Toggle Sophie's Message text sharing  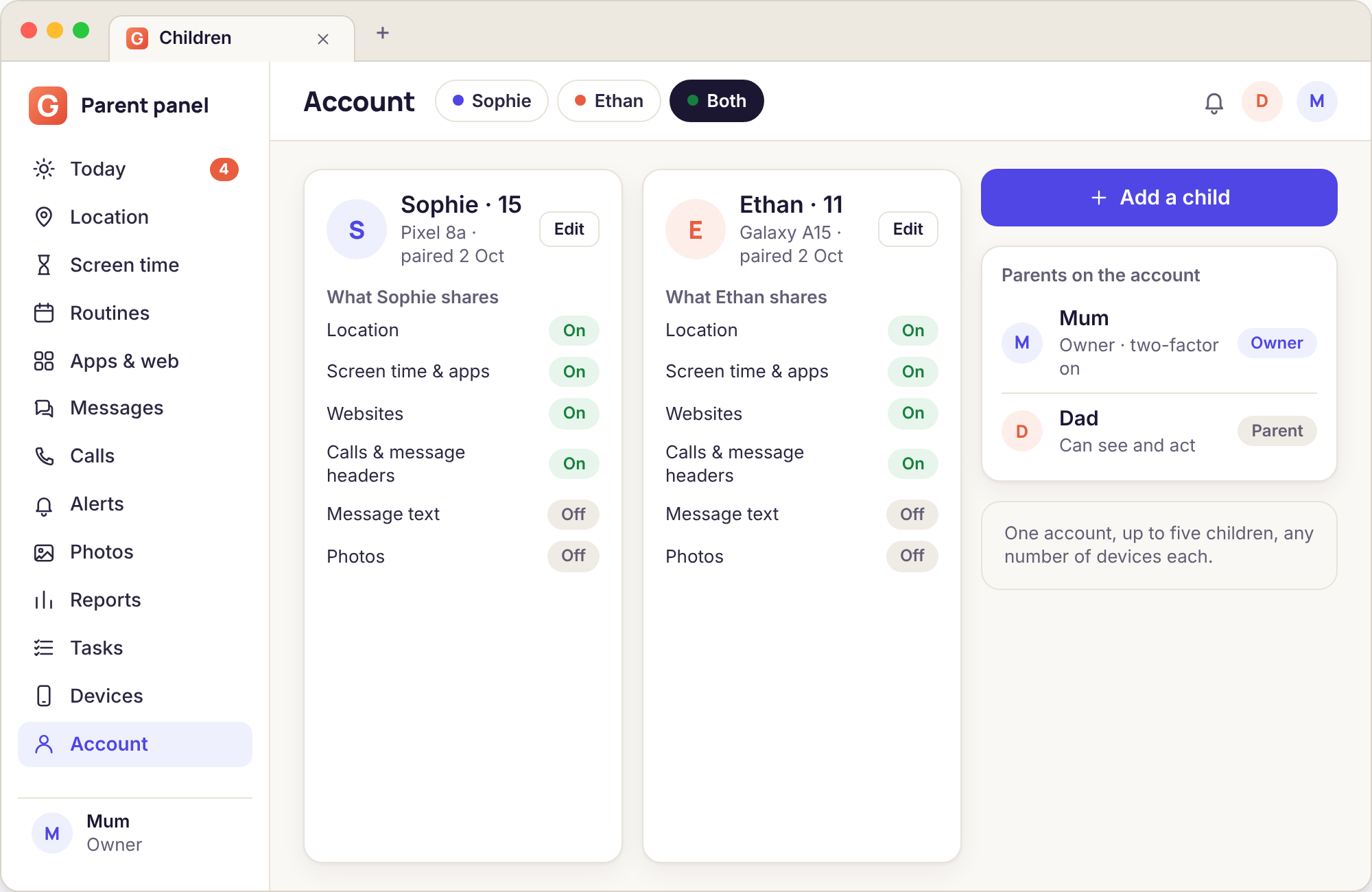click(x=573, y=515)
